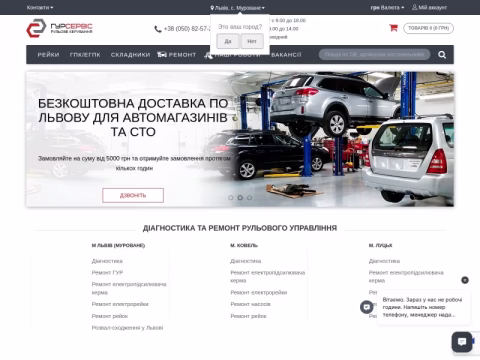Open Діагностика under м. Луцьк
480x360 pixels.
click(384, 261)
